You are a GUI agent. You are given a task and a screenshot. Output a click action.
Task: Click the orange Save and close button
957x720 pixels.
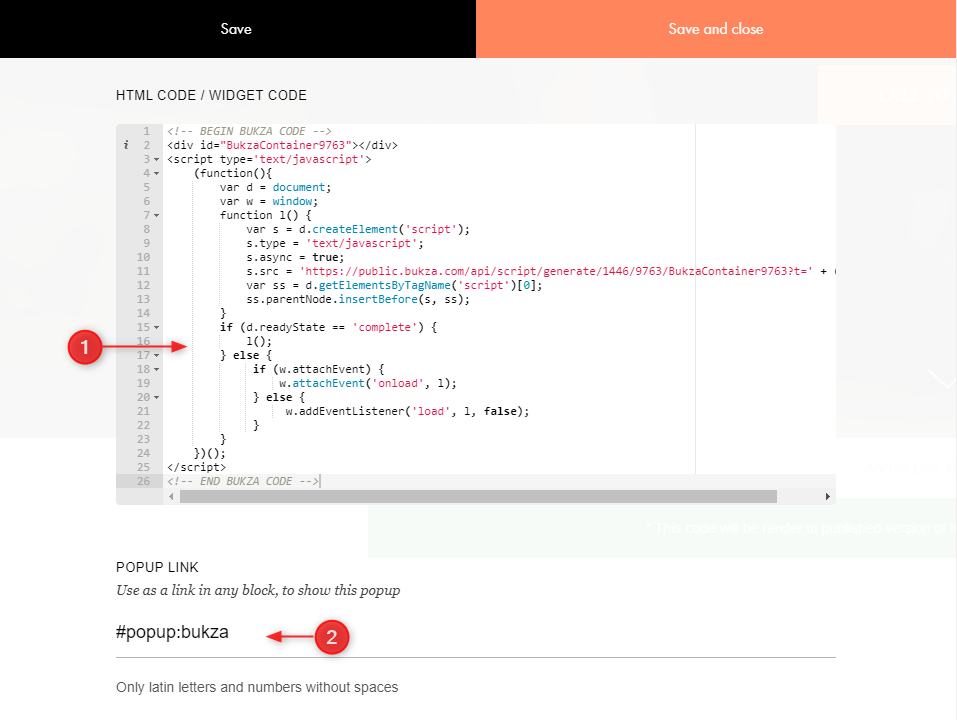coord(716,29)
